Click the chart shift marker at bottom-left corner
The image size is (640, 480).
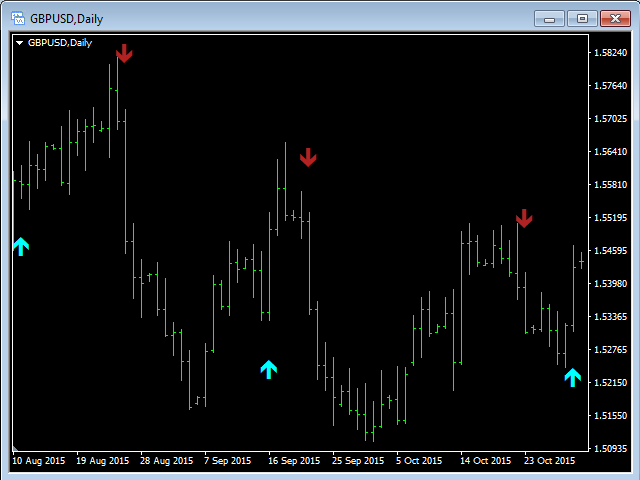(16, 448)
